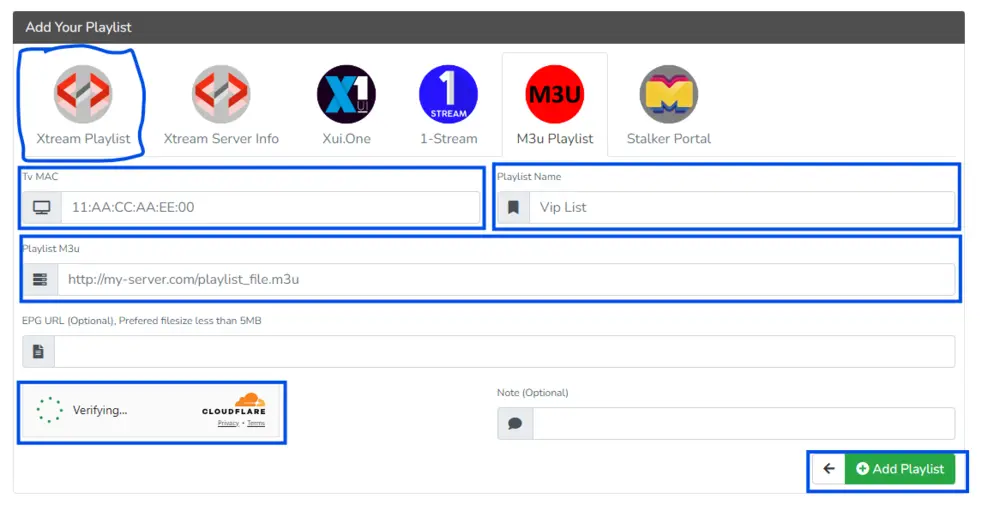The height and width of the screenshot is (505, 1000).
Task: Click into the Playlist M3u URL field
Action: (505, 280)
